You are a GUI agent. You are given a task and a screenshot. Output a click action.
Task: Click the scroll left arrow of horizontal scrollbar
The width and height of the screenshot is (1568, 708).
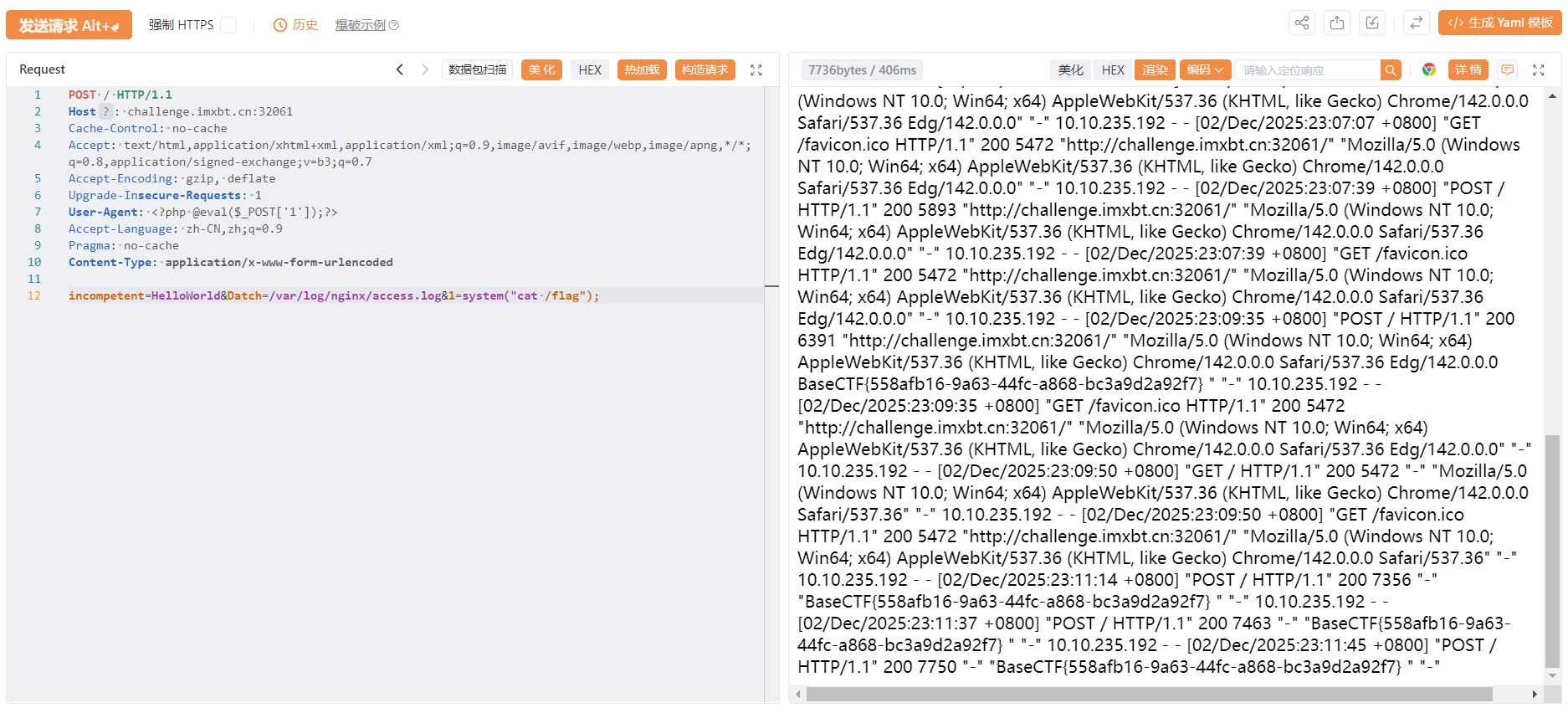798,694
